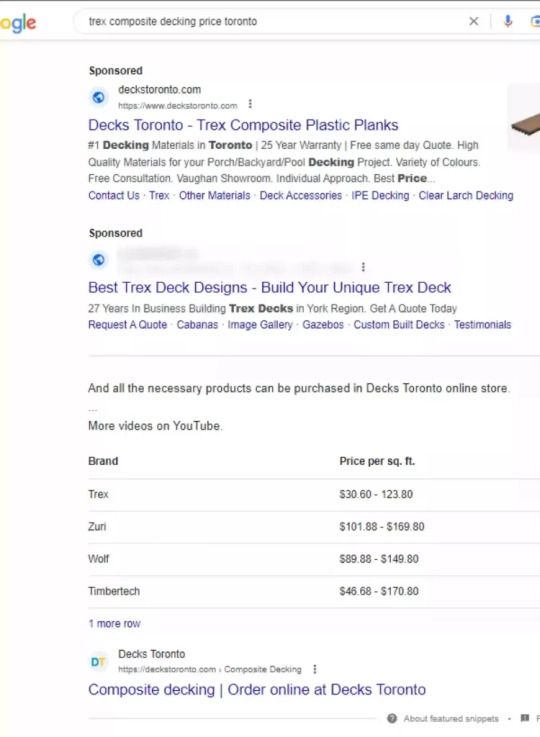Image resolution: width=540 pixels, height=737 pixels.
Task: Clear the search box with the X icon
Action: [474, 21]
